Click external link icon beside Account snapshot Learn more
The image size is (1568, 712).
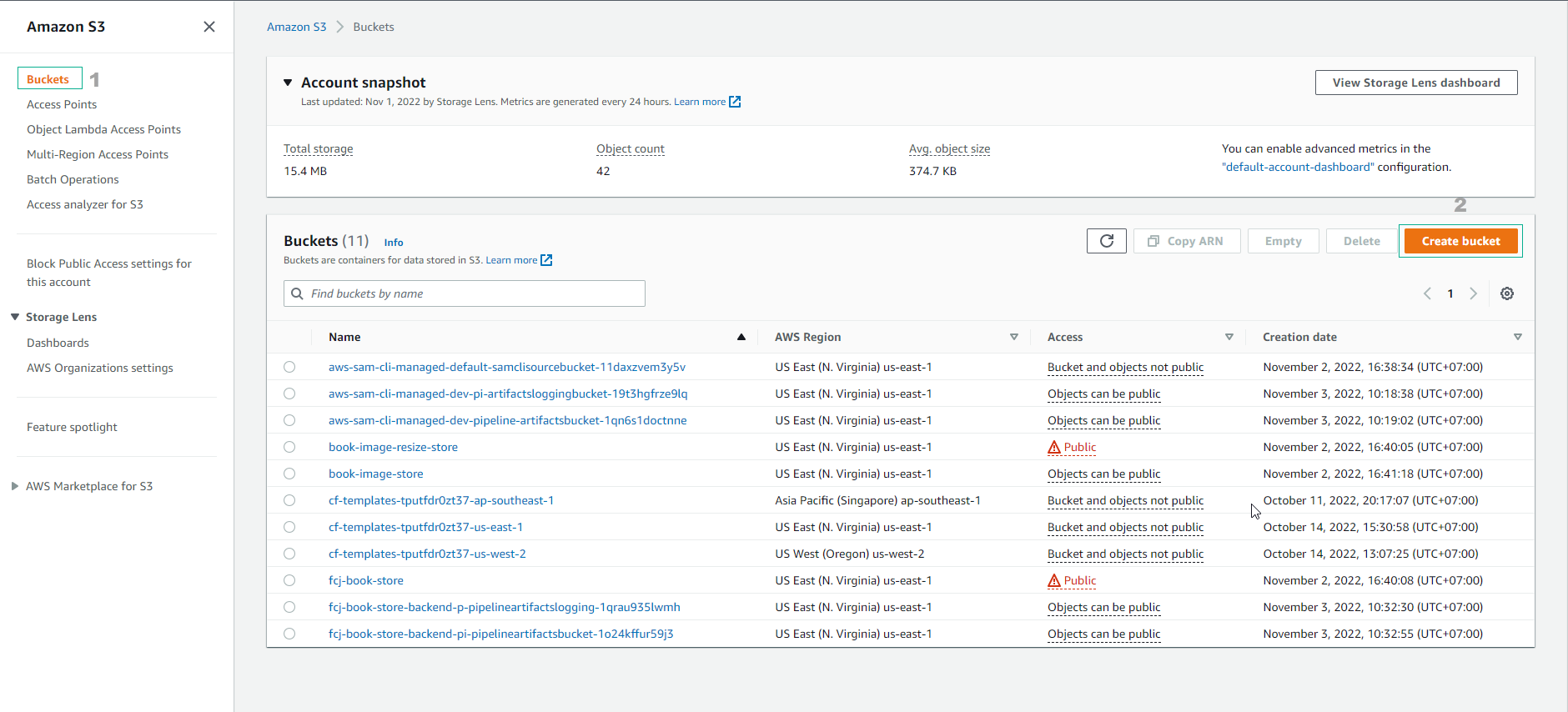pos(735,102)
